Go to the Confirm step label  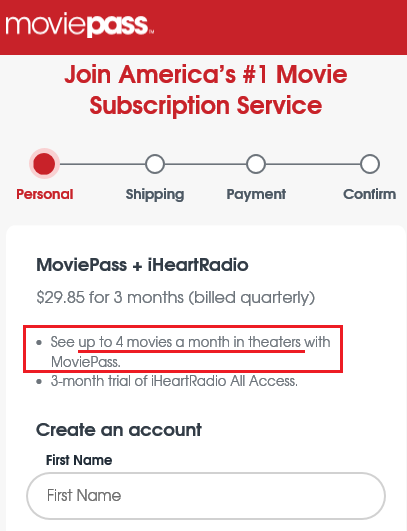pyautogui.click(x=369, y=194)
